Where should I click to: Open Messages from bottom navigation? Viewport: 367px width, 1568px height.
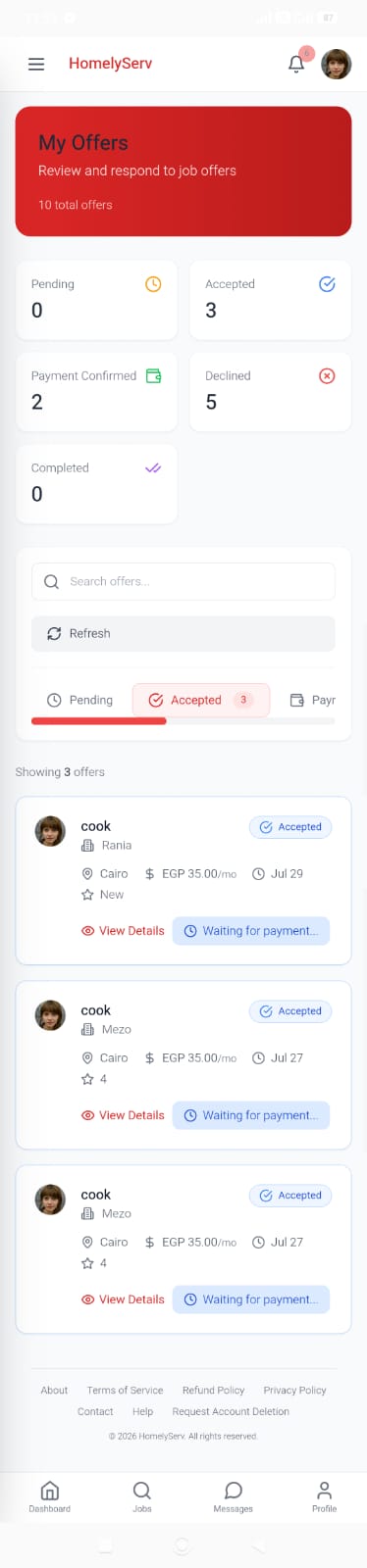[233, 1496]
